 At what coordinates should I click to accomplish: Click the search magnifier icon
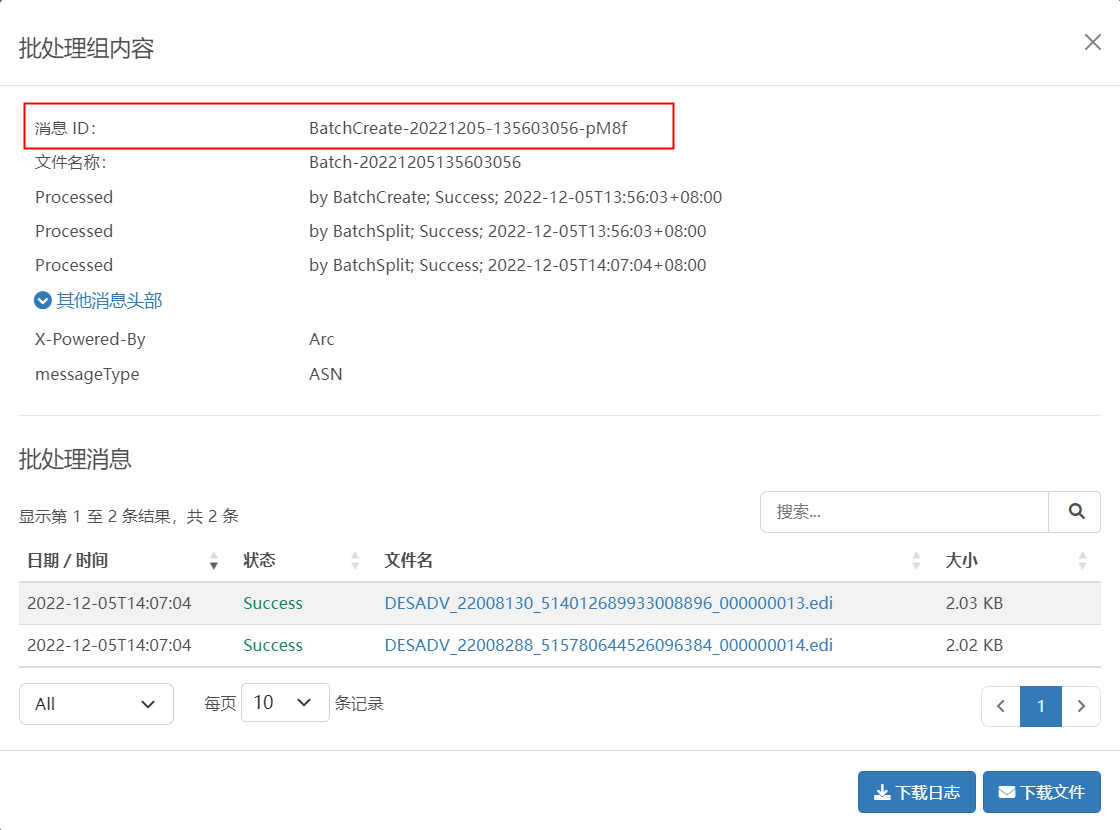pos(1075,511)
